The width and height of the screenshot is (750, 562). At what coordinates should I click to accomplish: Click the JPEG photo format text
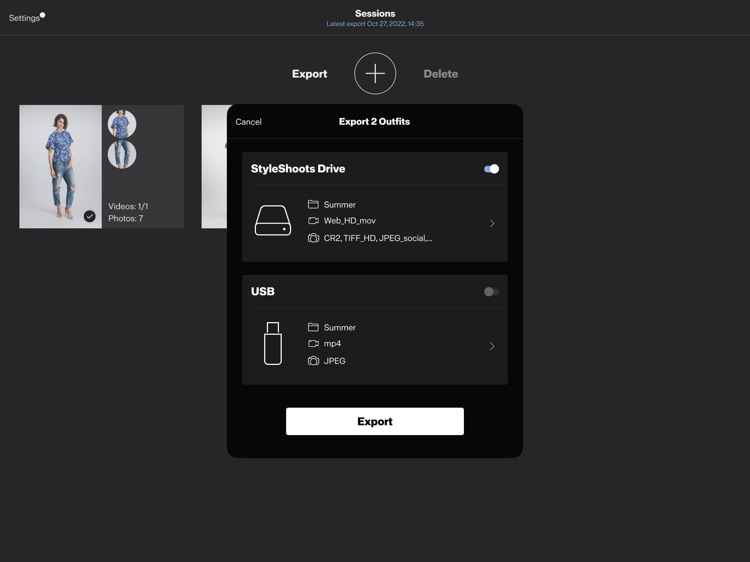pyautogui.click(x=334, y=361)
